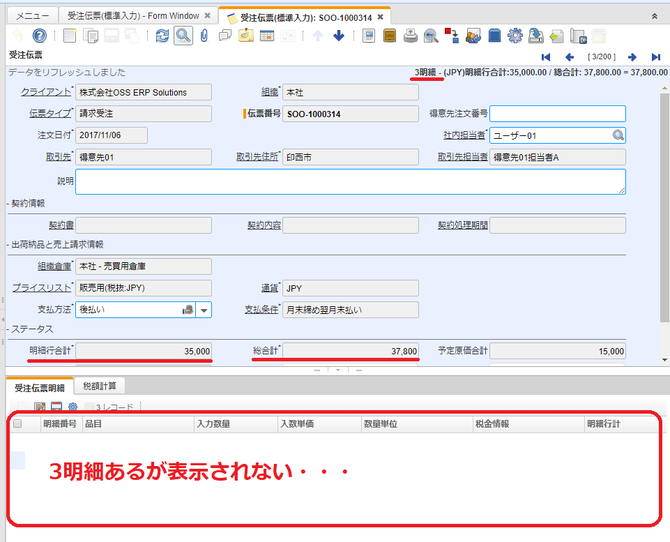Close the SOO-1000314 tab
Viewport: 670px width, 542px height.
pos(380,17)
